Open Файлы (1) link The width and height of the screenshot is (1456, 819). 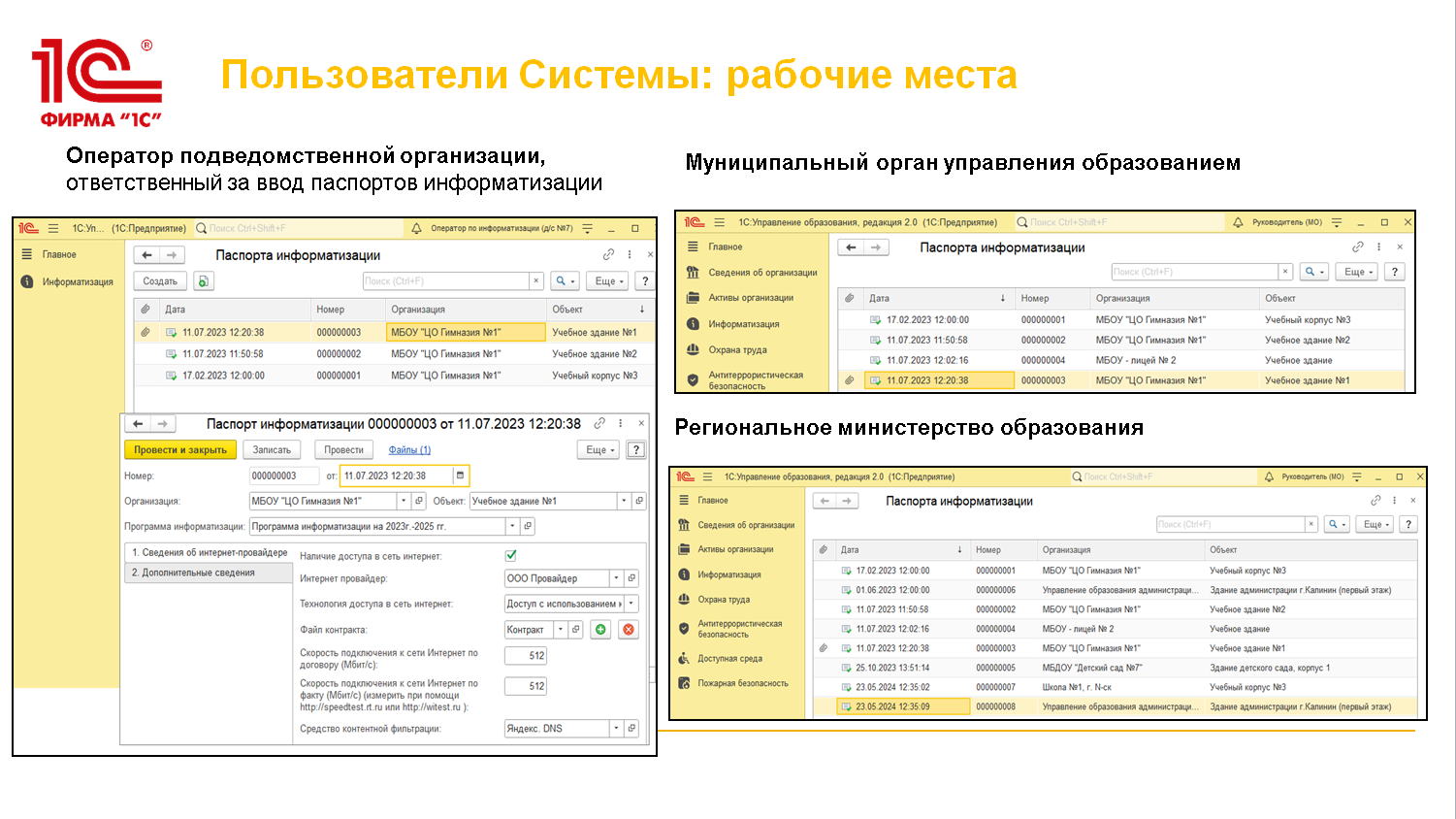coord(409,449)
